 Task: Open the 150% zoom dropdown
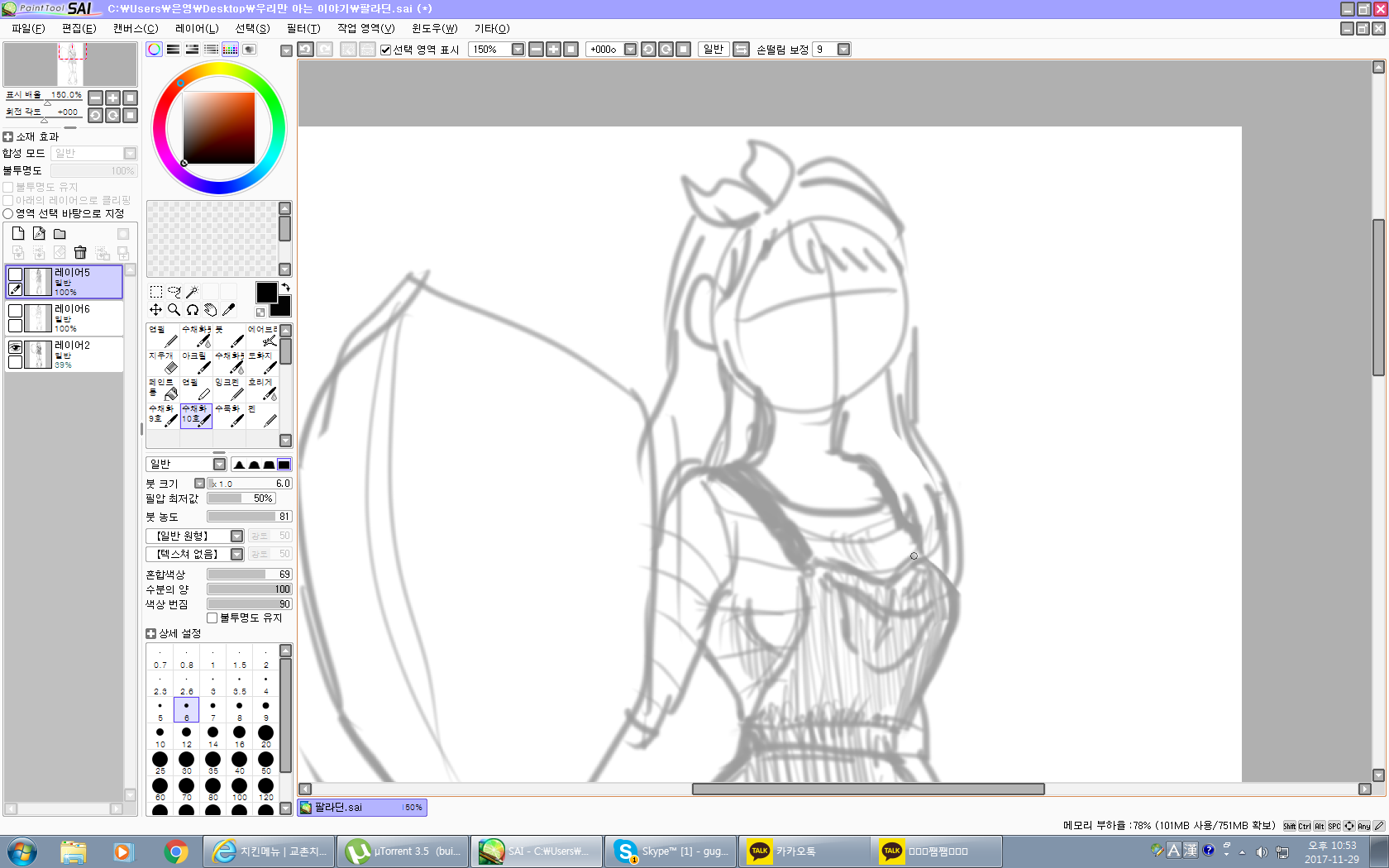point(518,50)
